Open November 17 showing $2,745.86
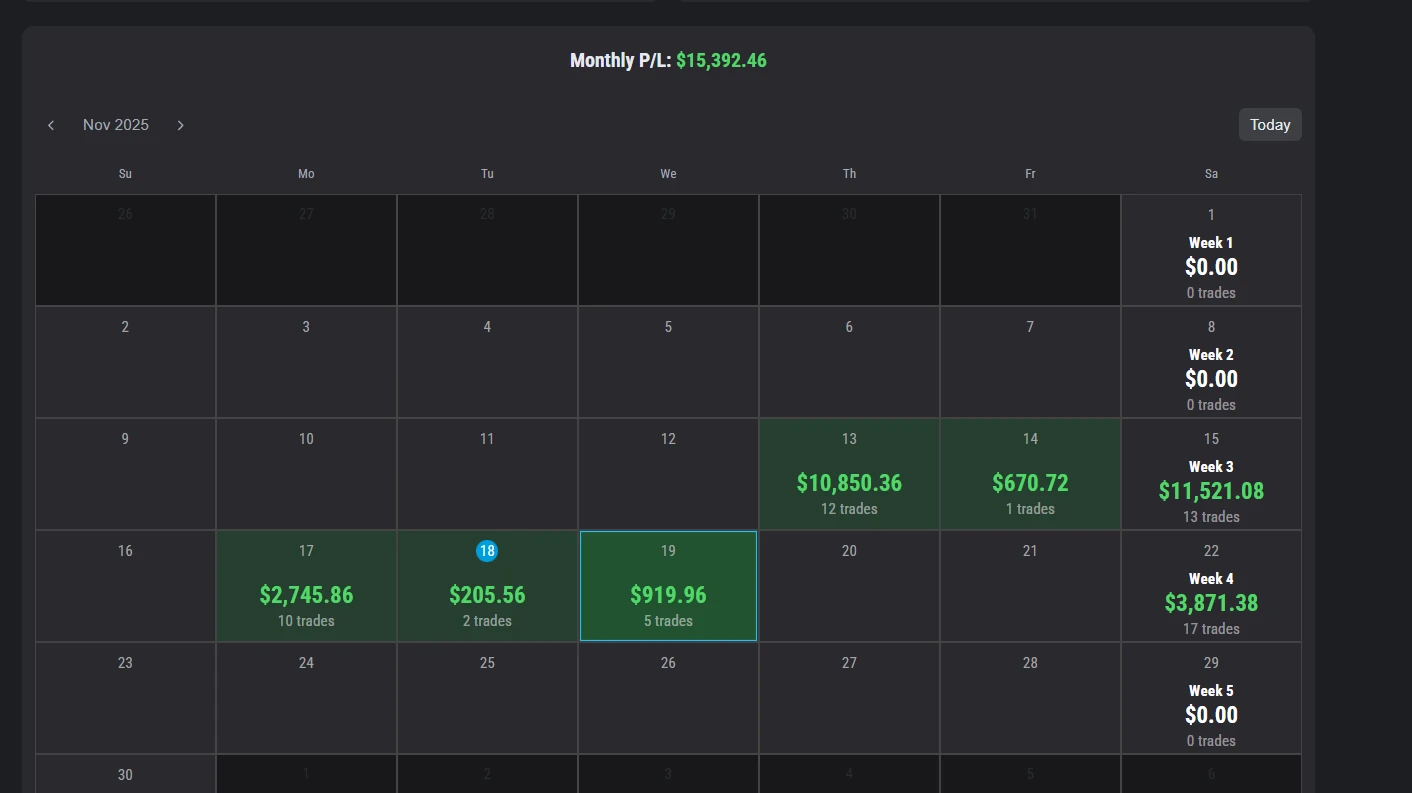Screen dimensions: 1412x793 tap(306, 586)
